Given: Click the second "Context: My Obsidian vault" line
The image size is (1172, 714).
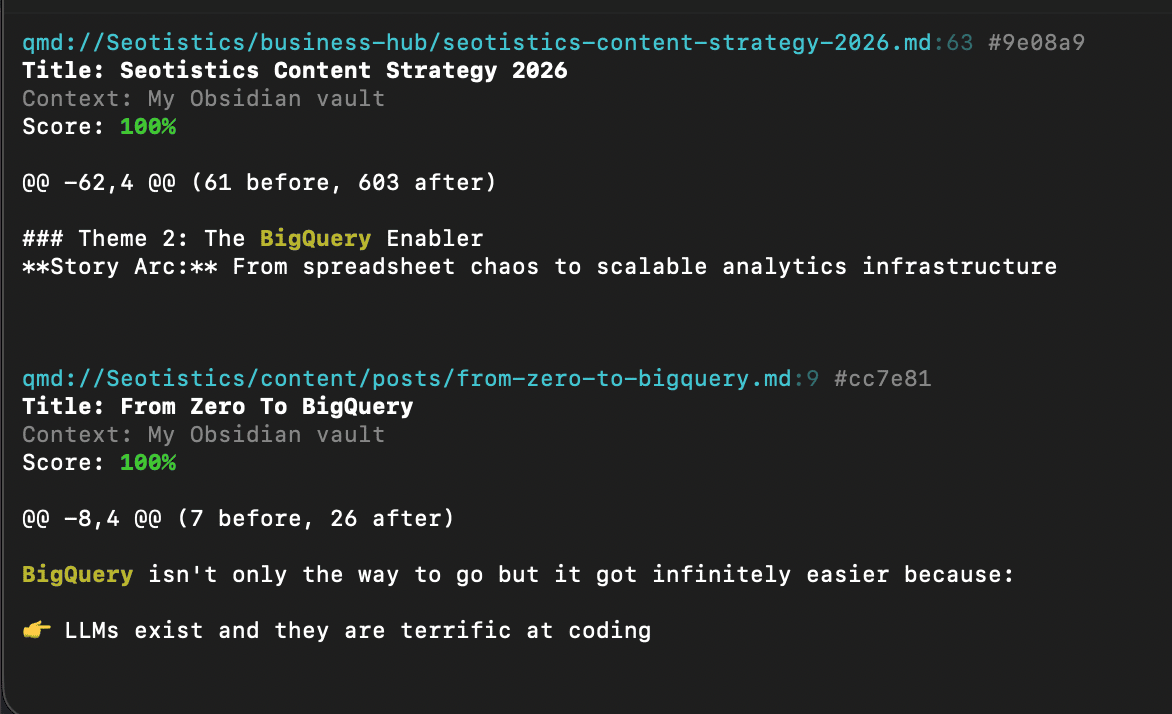Looking at the screenshot, I should point(203,435).
